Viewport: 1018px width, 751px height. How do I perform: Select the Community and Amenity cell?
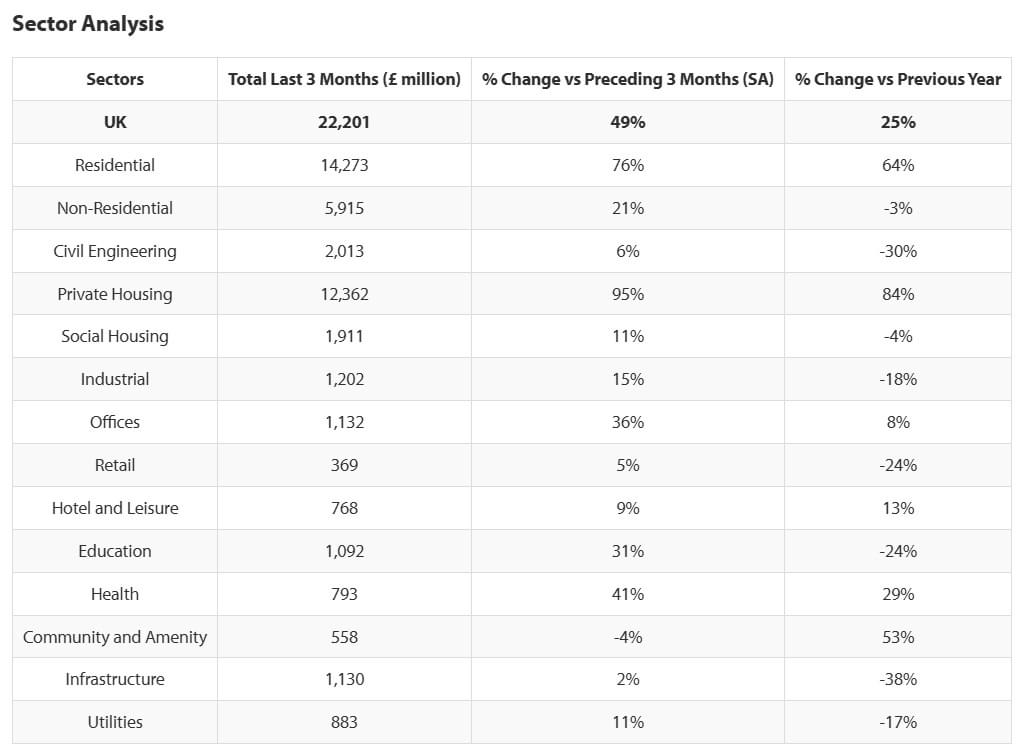tap(115, 637)
